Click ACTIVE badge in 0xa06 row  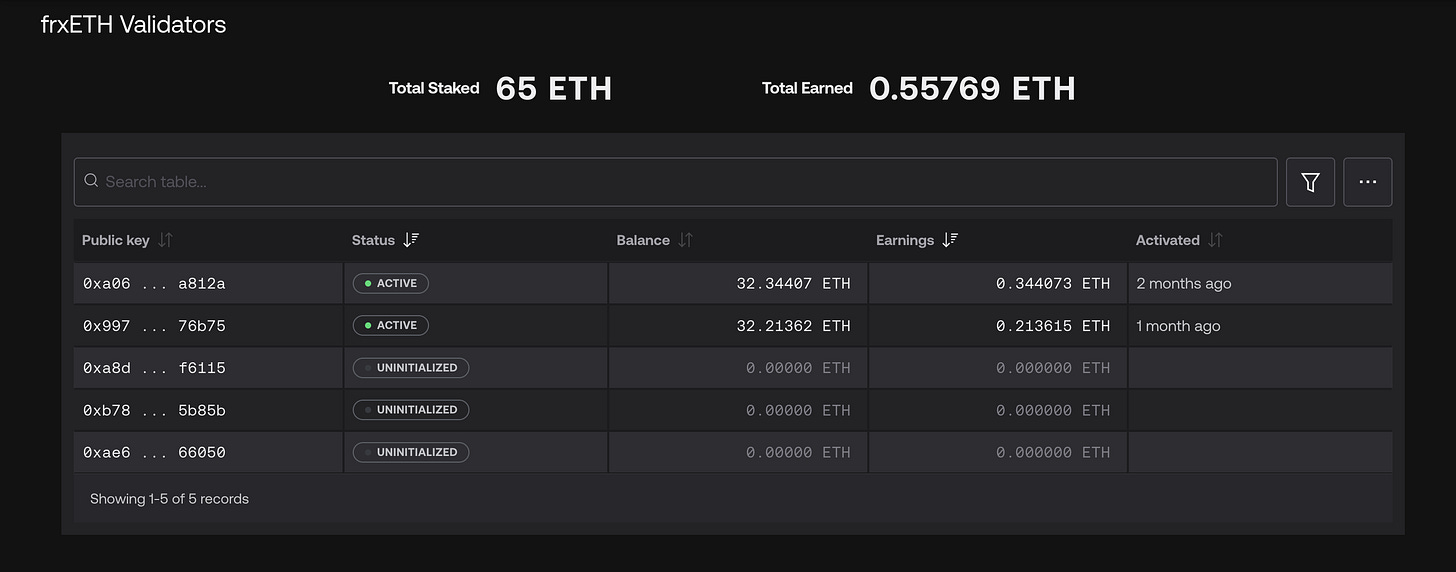[390, 283]
